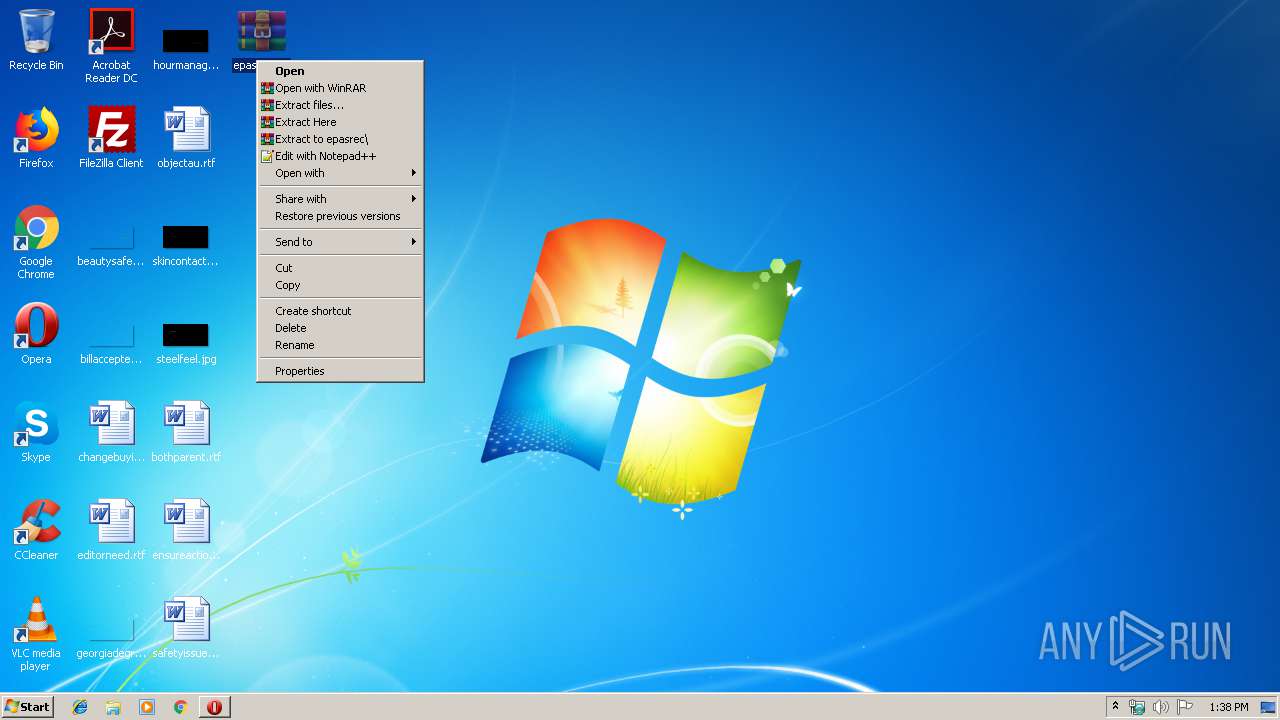
Task: Select the Acrobat Reader DC shortcut
Action: point(111,45)
